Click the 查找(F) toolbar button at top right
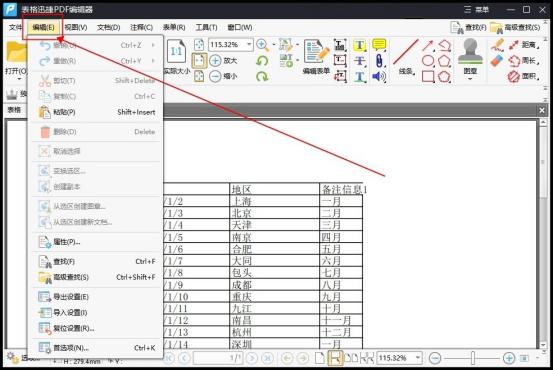Screen dimensions: 553x371 [x=468, y=28]
